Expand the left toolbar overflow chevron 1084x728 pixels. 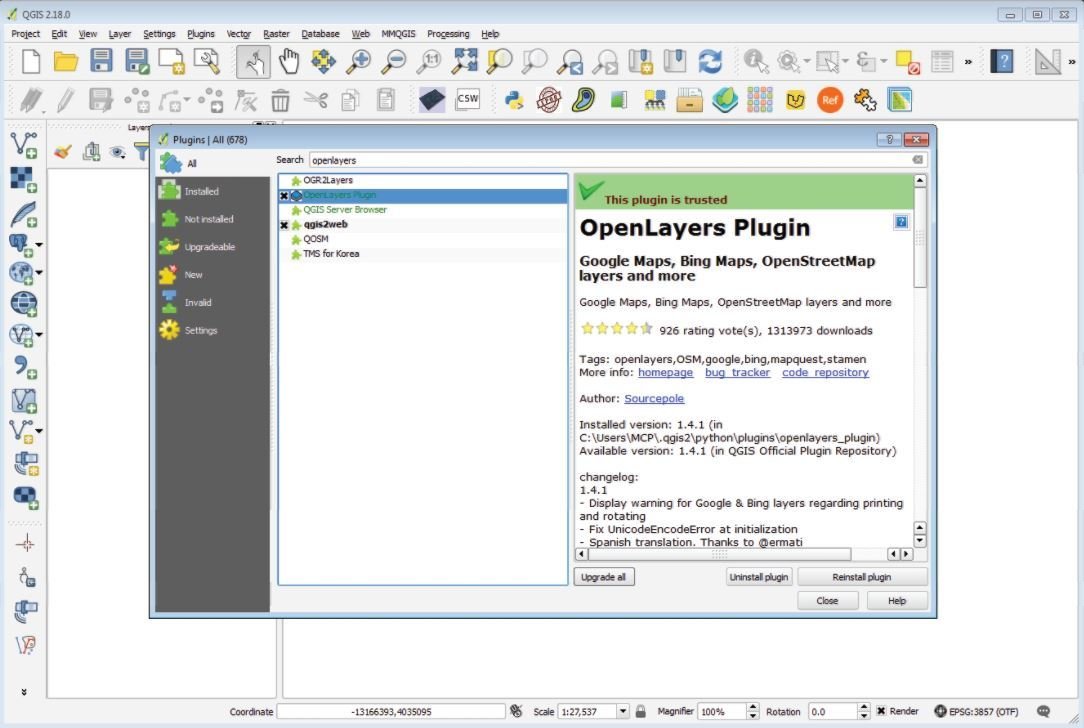24,691
